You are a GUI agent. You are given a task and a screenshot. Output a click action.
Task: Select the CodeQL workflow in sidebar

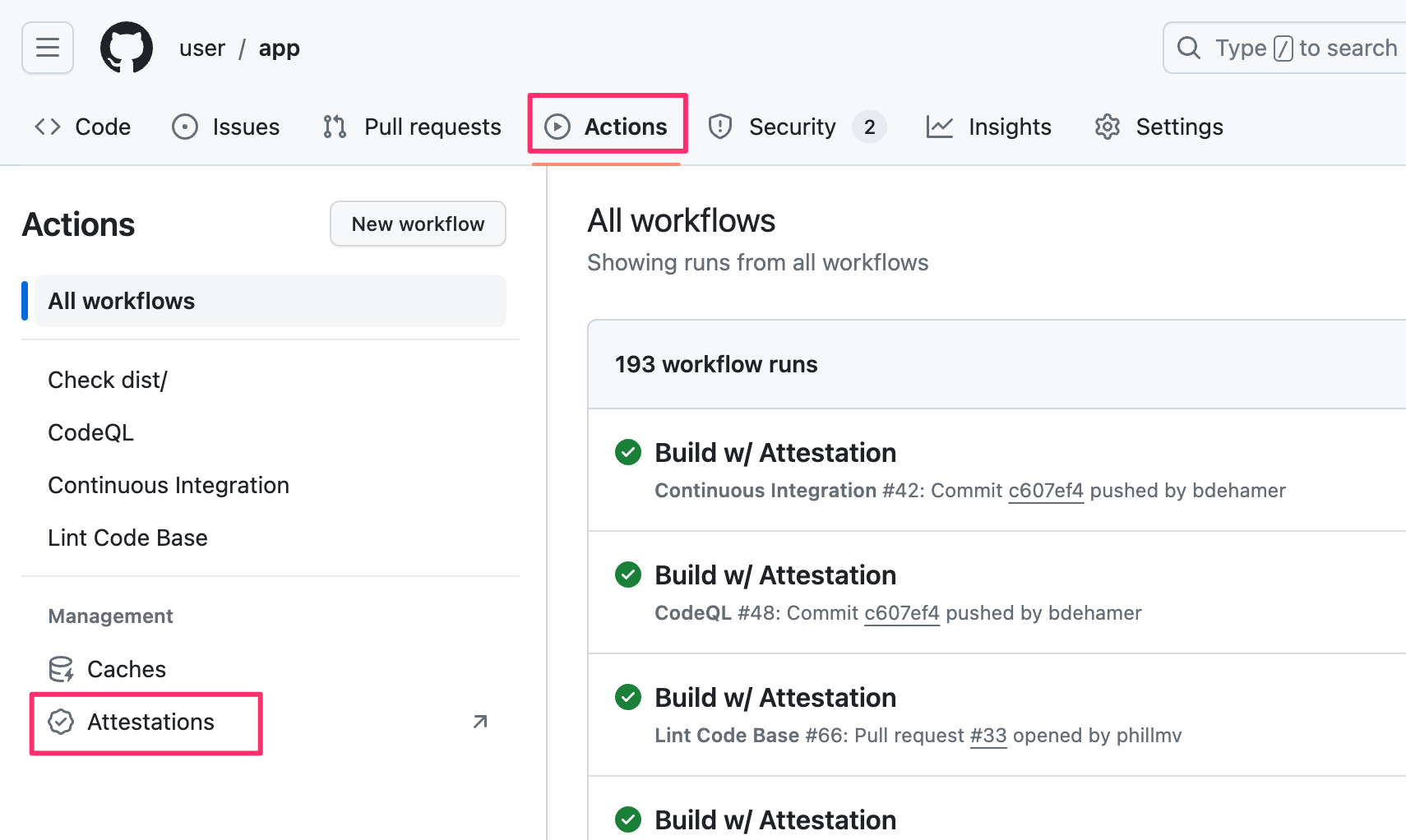point(91,432)
